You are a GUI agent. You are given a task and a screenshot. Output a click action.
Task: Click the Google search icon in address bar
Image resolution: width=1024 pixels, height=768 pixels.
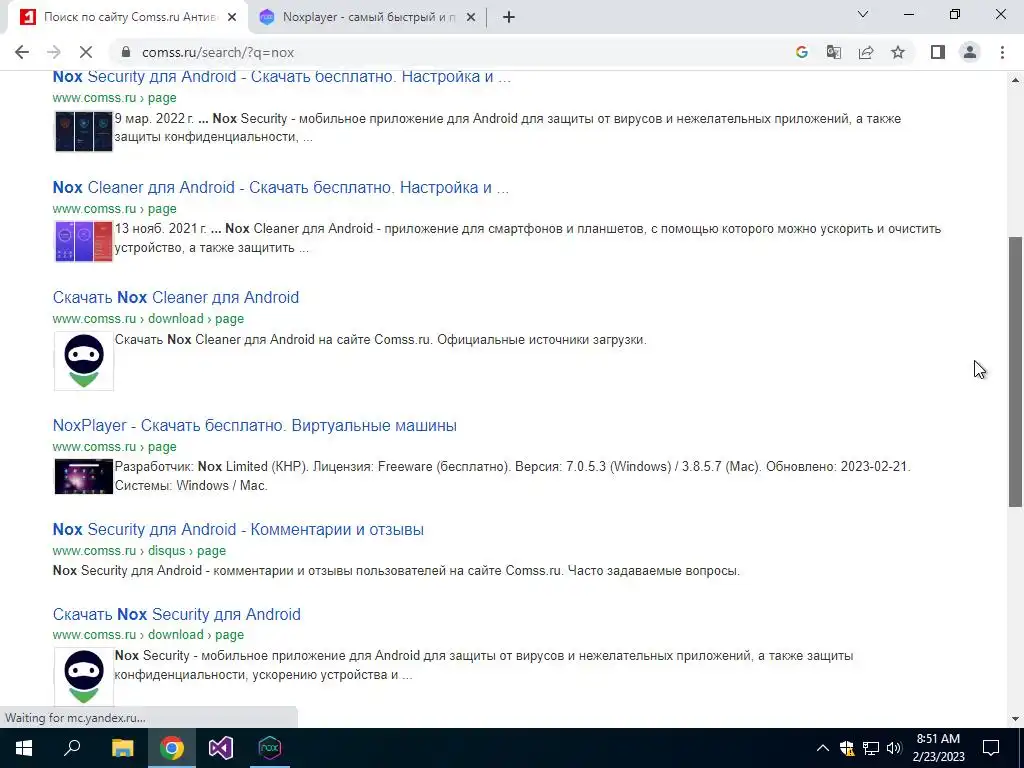801,52
